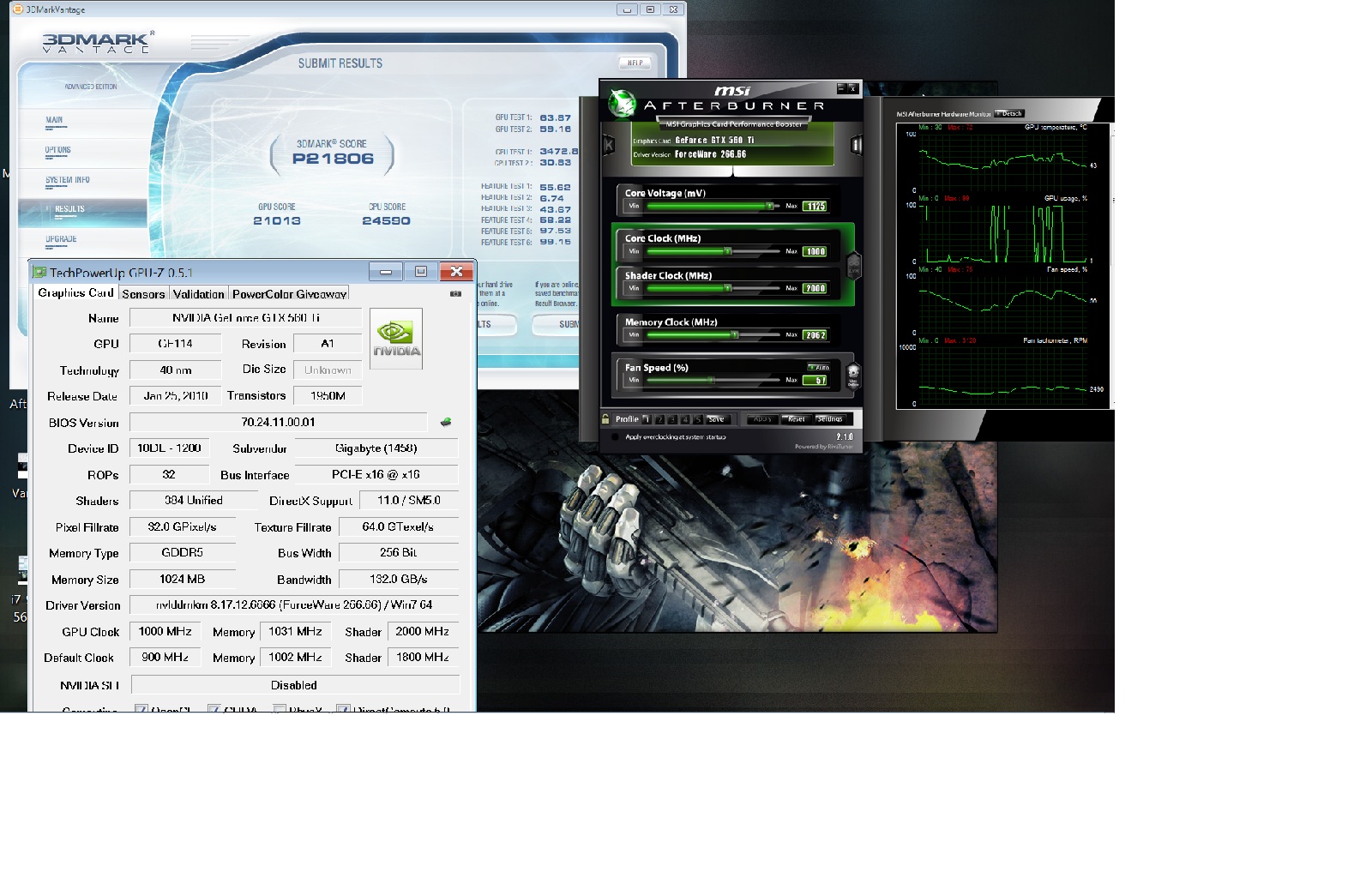Open the PowerColor Giveaway tab
Viewport: 1372px width, 878px height.
(x=289, y=294)
